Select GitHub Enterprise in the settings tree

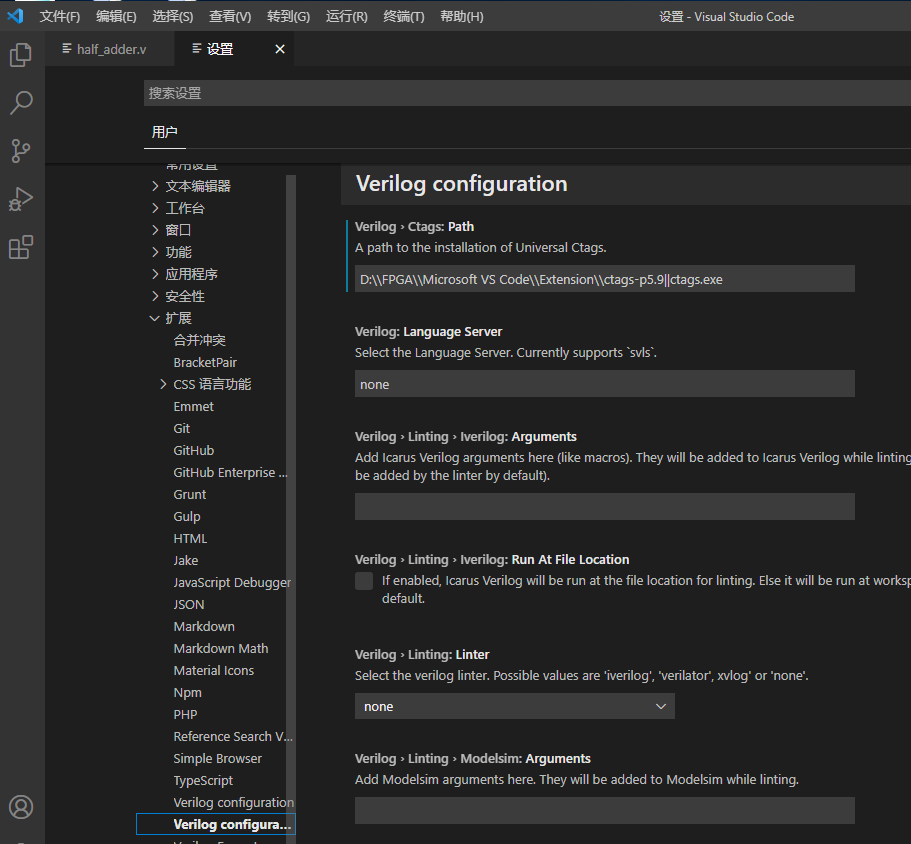pos(230,473)
